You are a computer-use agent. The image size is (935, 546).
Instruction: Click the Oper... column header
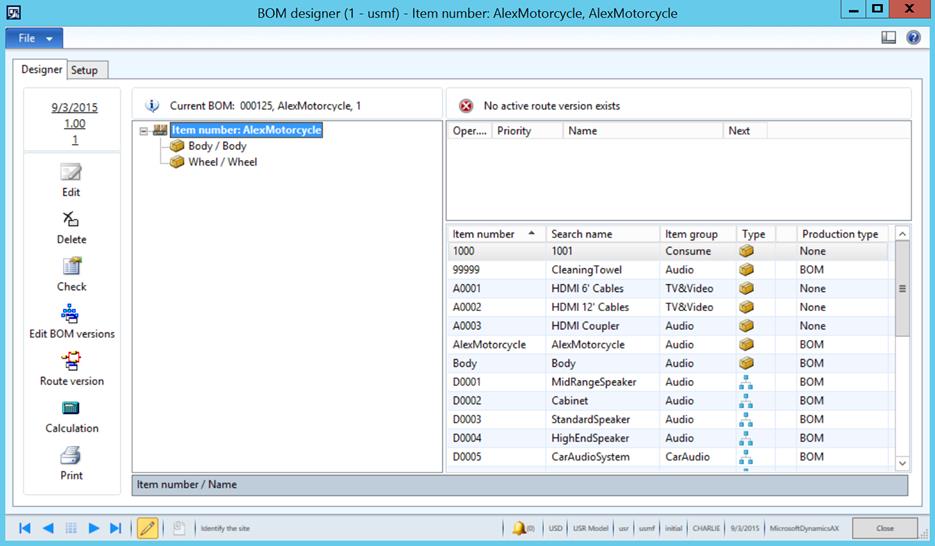coord(469,131)
